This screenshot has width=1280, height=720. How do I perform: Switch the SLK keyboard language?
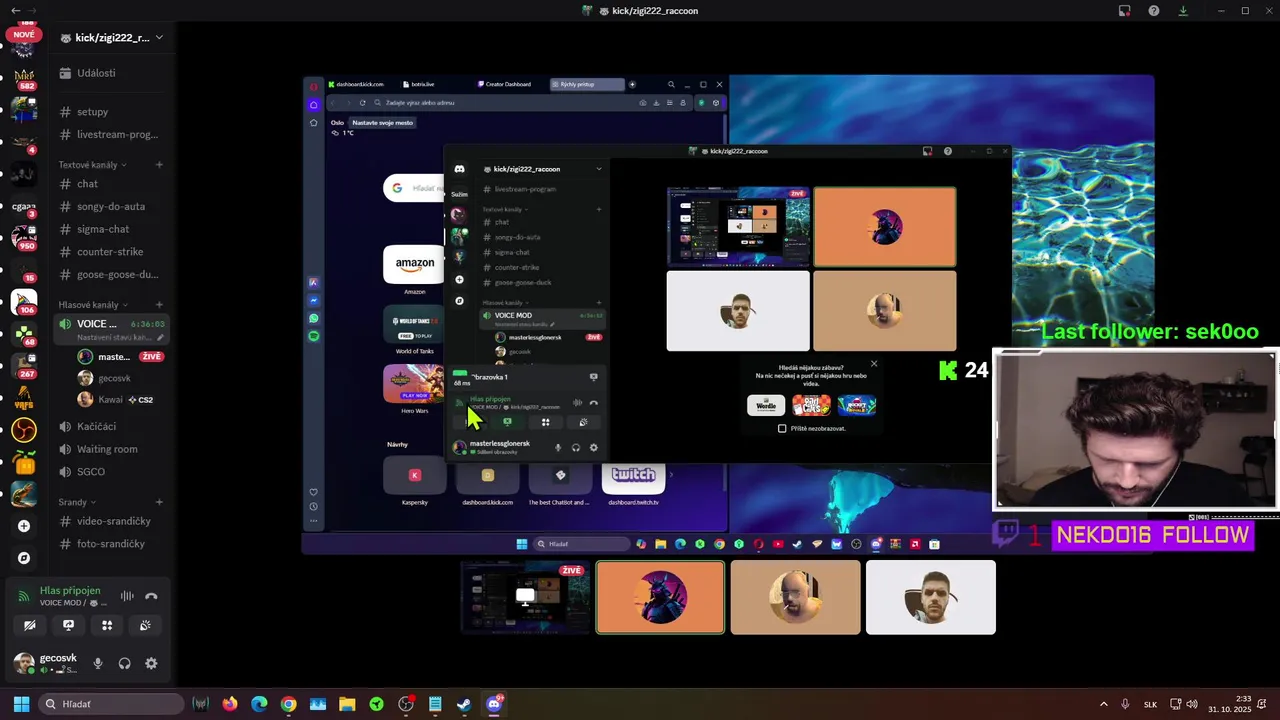point(1150,704)
